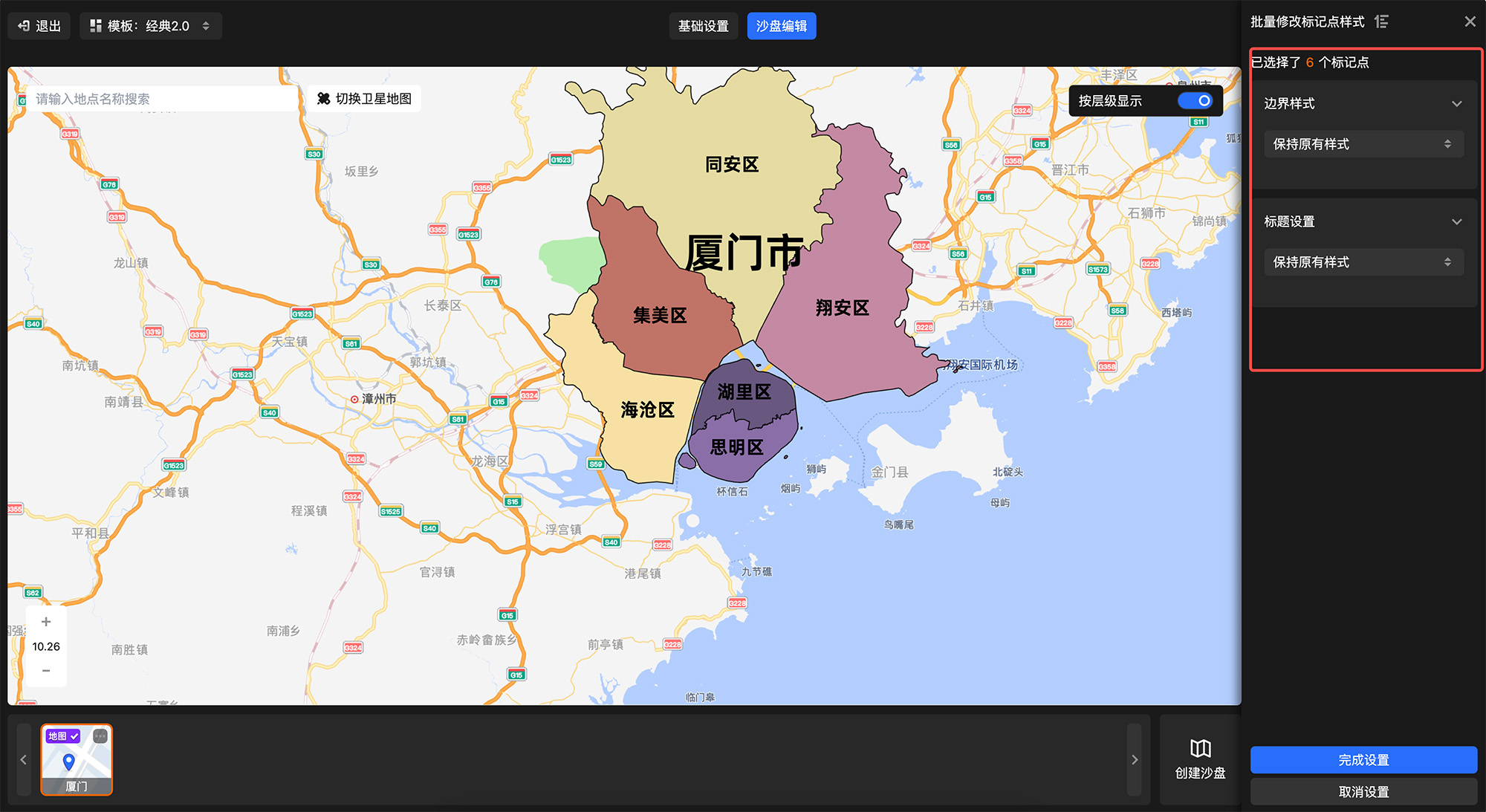Click the 退出 exit button
Screen dimensions: 1486x812
pyautogui.click(x=39, y=26)
